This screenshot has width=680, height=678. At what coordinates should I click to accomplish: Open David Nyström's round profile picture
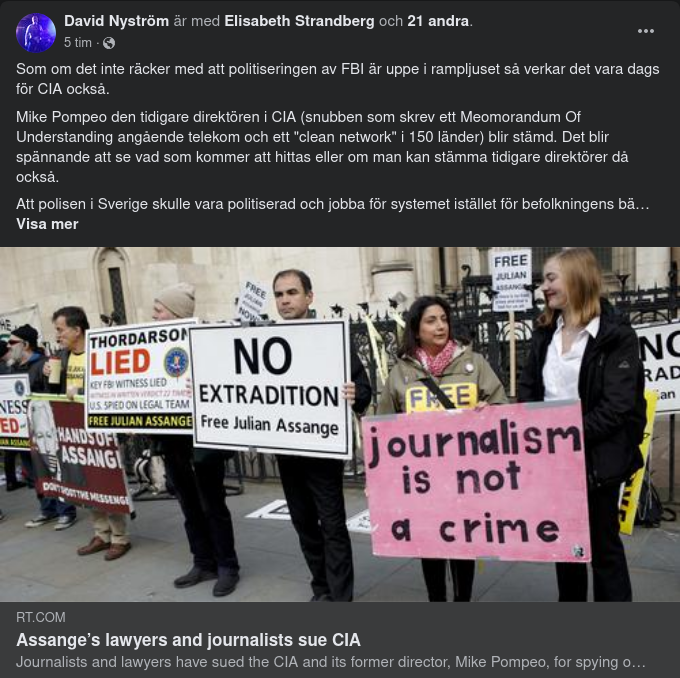36,33
